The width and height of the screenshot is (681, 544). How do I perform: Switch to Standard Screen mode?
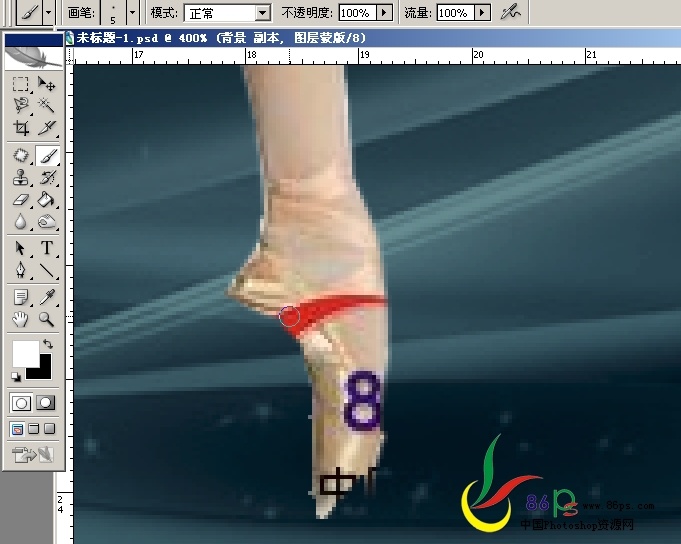[17, 429]
